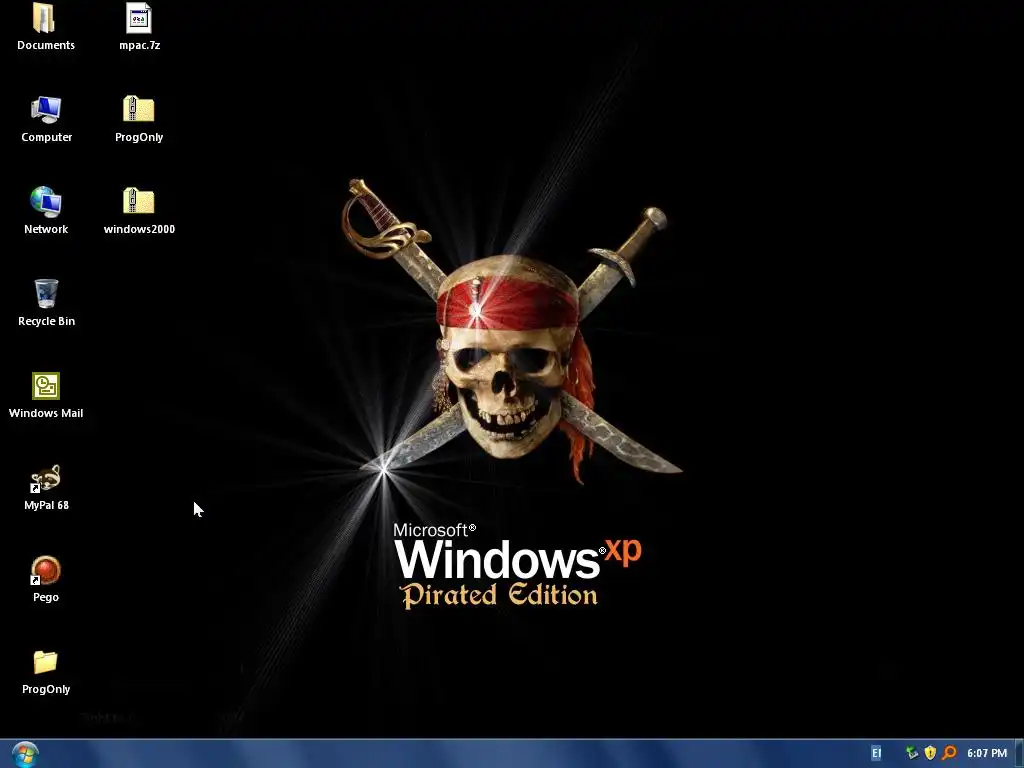Open the yellow security shield alert
This screenshot has height=768, width=1024.
click(x=931, y=753)
